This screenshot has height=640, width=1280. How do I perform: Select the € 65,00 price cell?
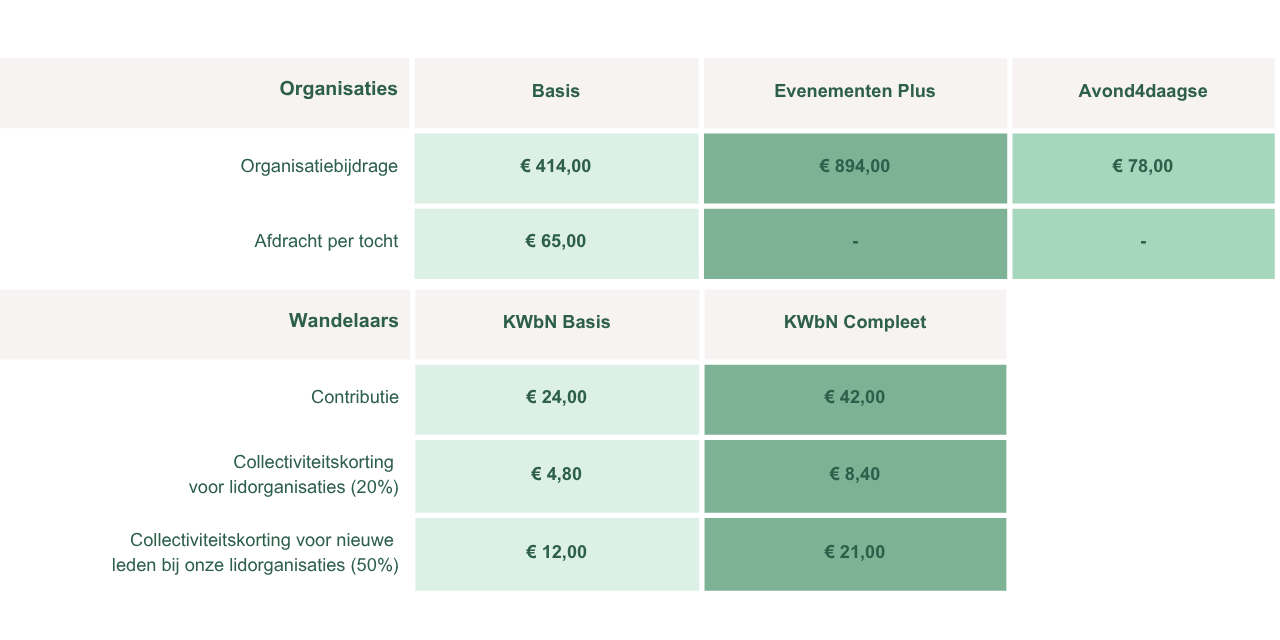click(x=556, y=241)
